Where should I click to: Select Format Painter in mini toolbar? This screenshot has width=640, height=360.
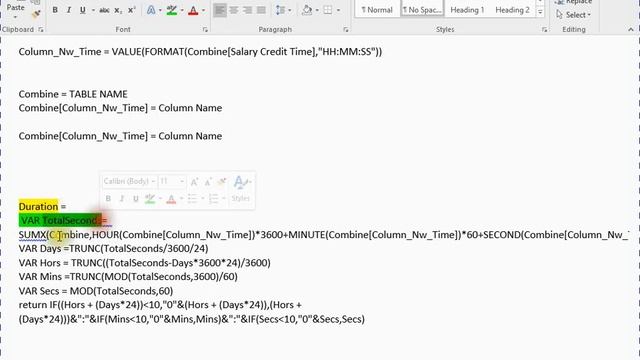(x=222, y=182)
